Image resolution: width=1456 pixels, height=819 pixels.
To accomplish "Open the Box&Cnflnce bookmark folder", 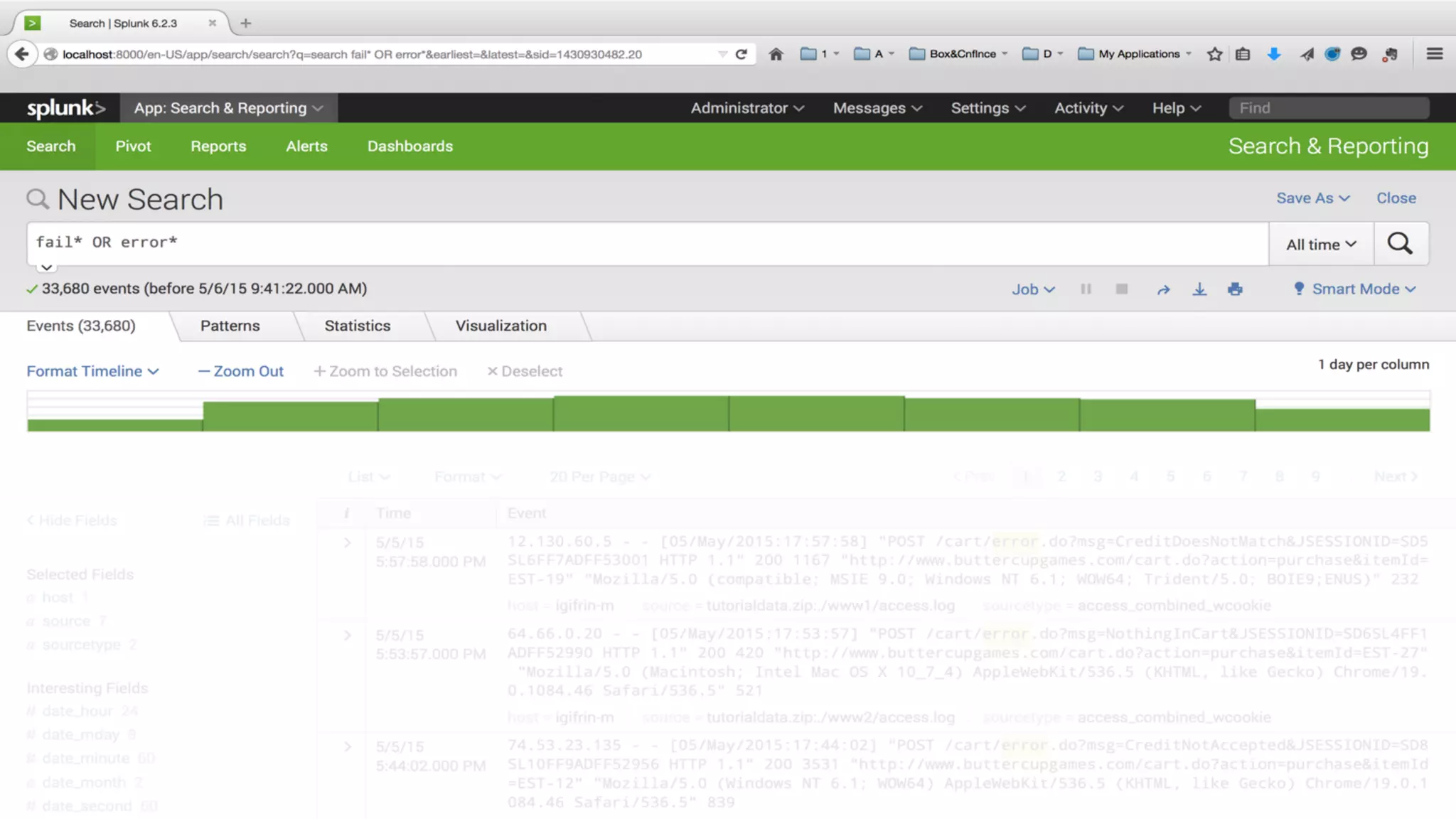I will 958,54.
